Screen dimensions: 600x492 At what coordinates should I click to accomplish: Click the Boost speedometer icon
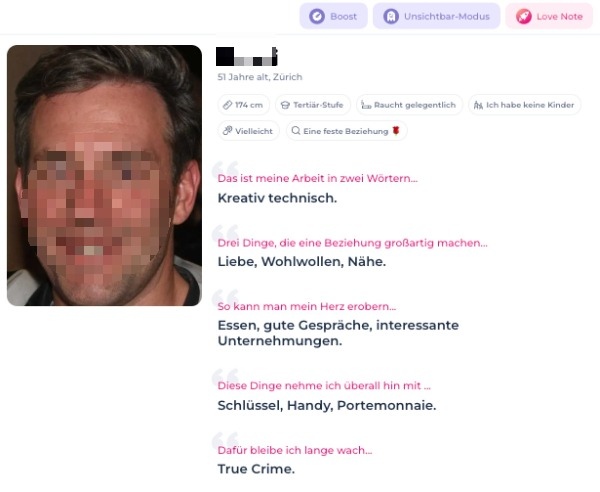(316, 16)
